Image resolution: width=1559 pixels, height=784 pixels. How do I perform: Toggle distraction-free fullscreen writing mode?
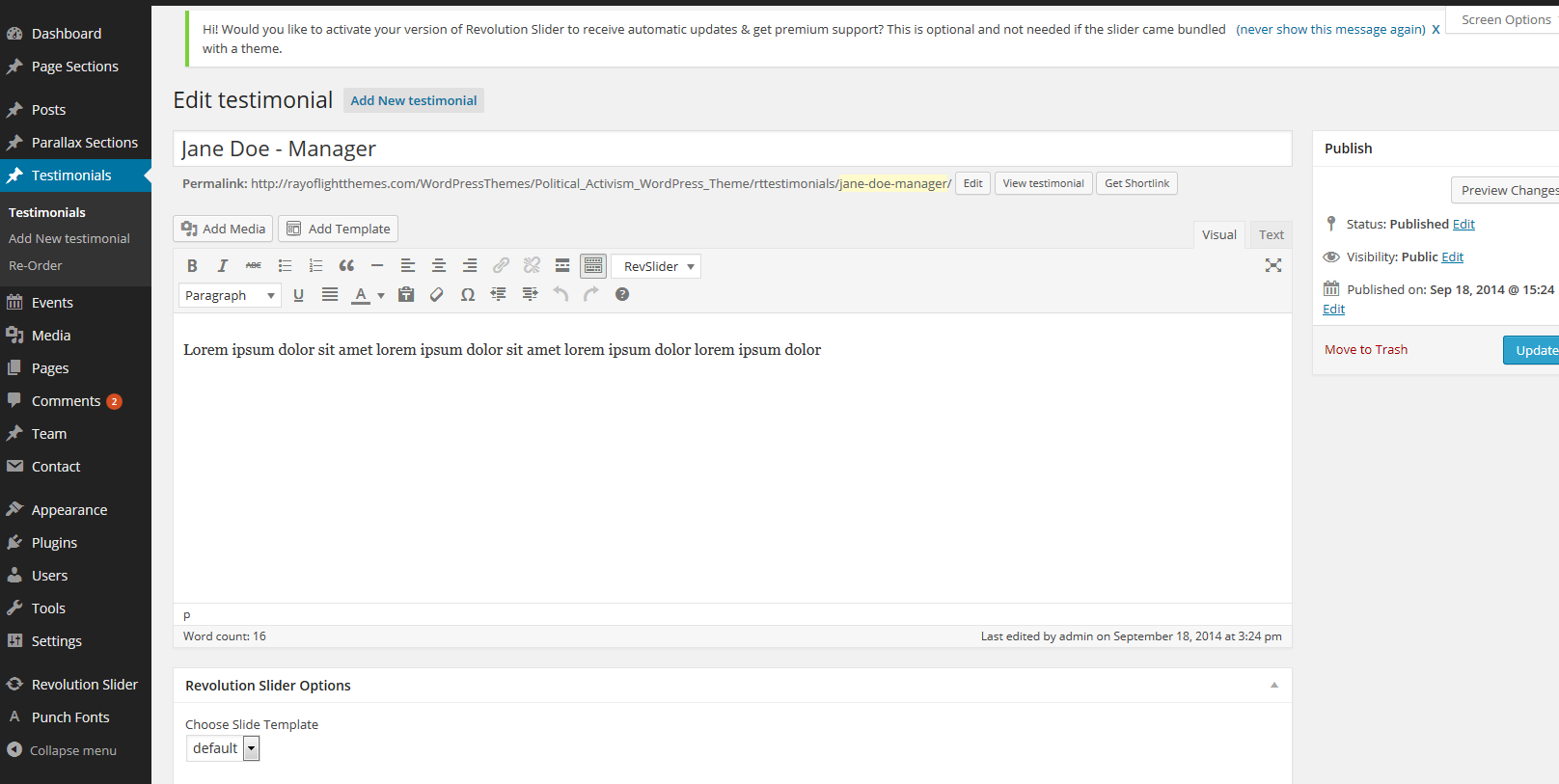coord(1273,266)
